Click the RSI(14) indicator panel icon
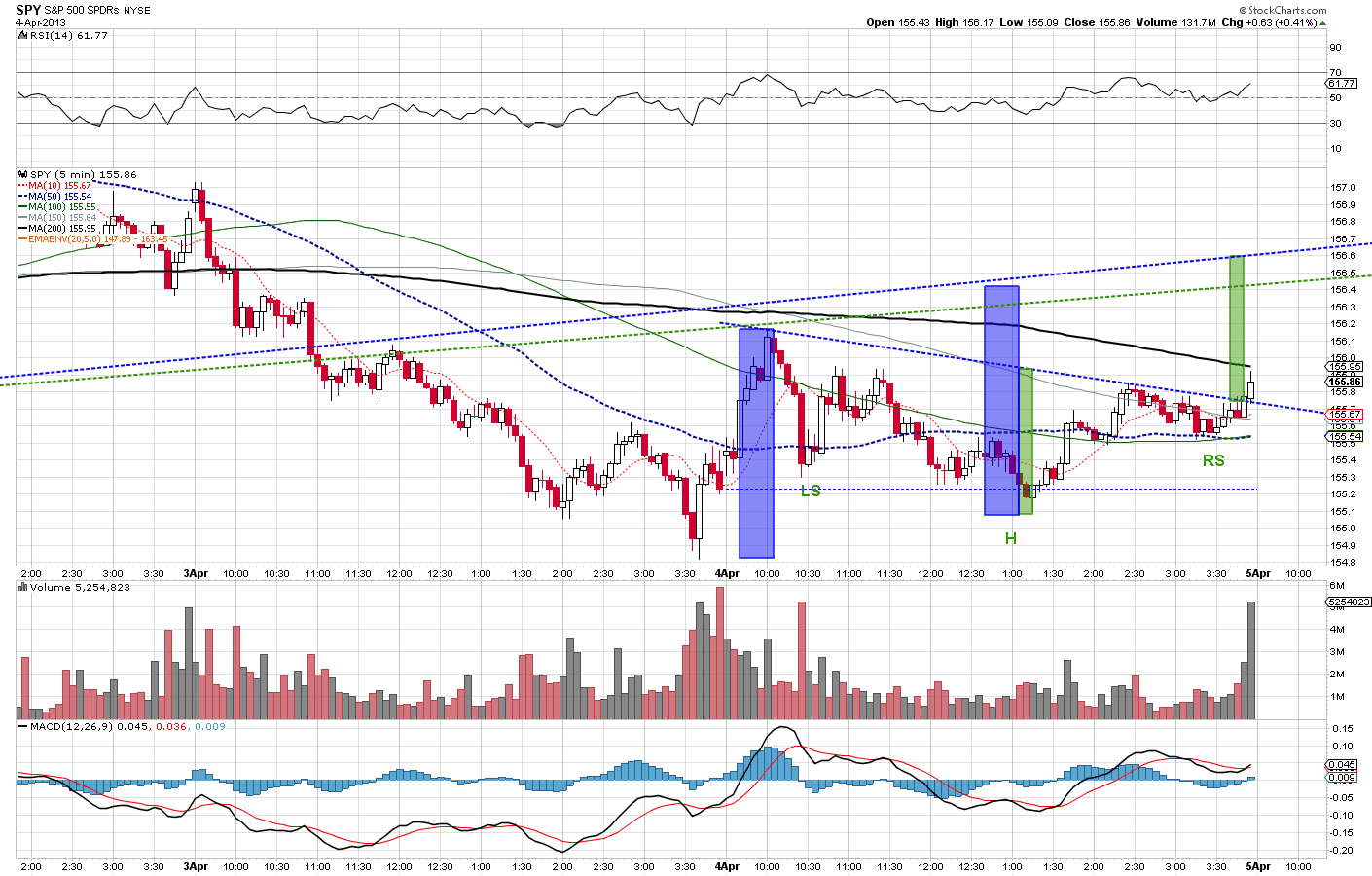Image resolution: width=1372 pixels, height=876 pixels. (x=23, y=35)
